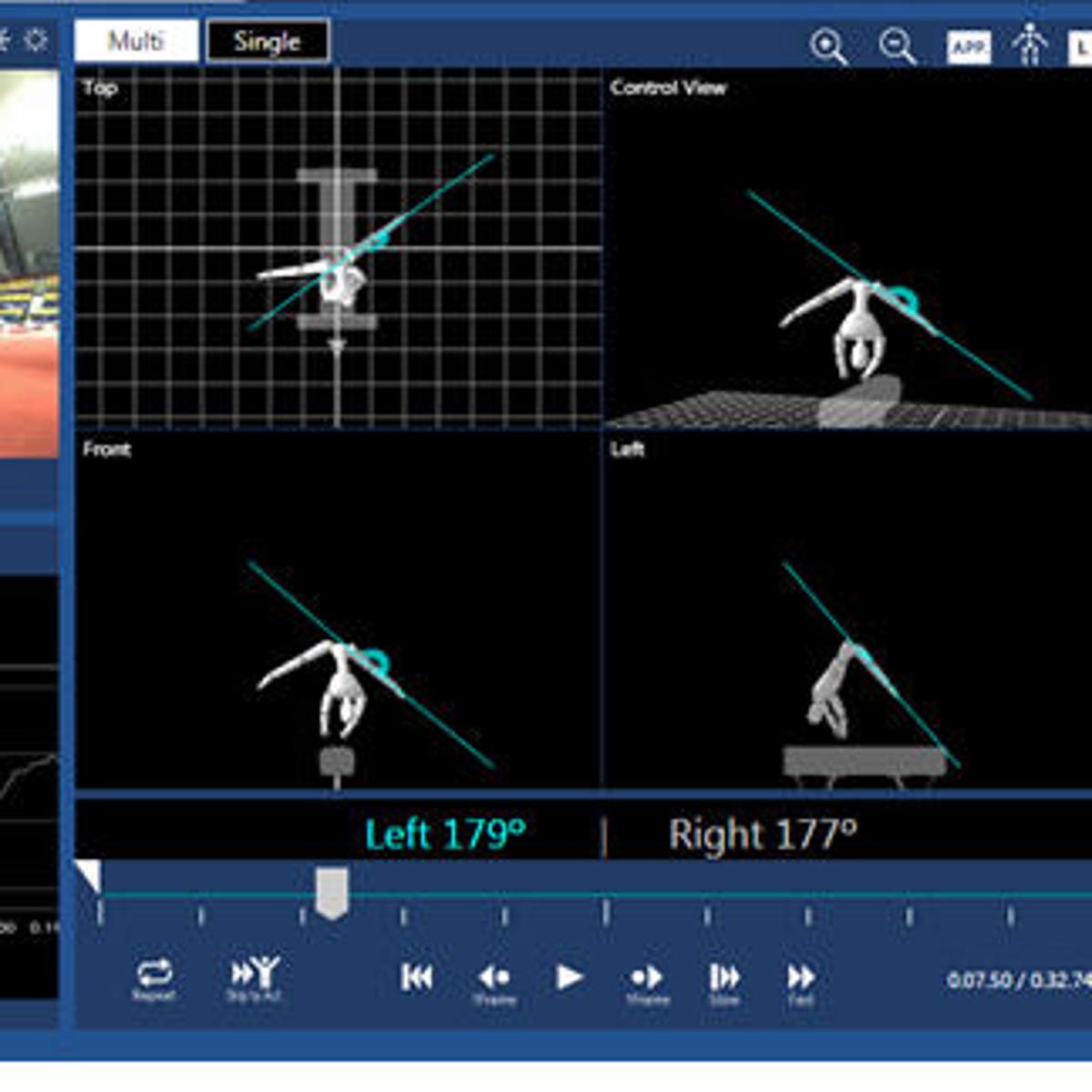Image resolution: width=1092 pixels, height=1092 pixels.
Task: Open the settings gear in the top-left corner
Action: (x=35, y=39)
